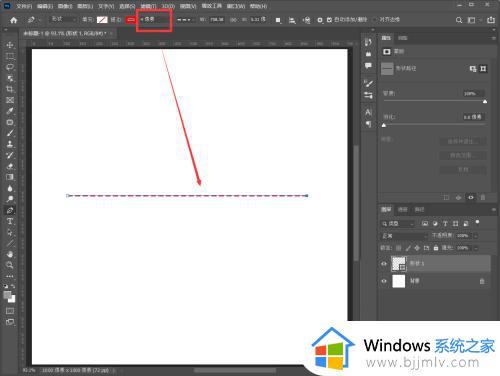Click the red stroke color swatch

tap(131, 20)
